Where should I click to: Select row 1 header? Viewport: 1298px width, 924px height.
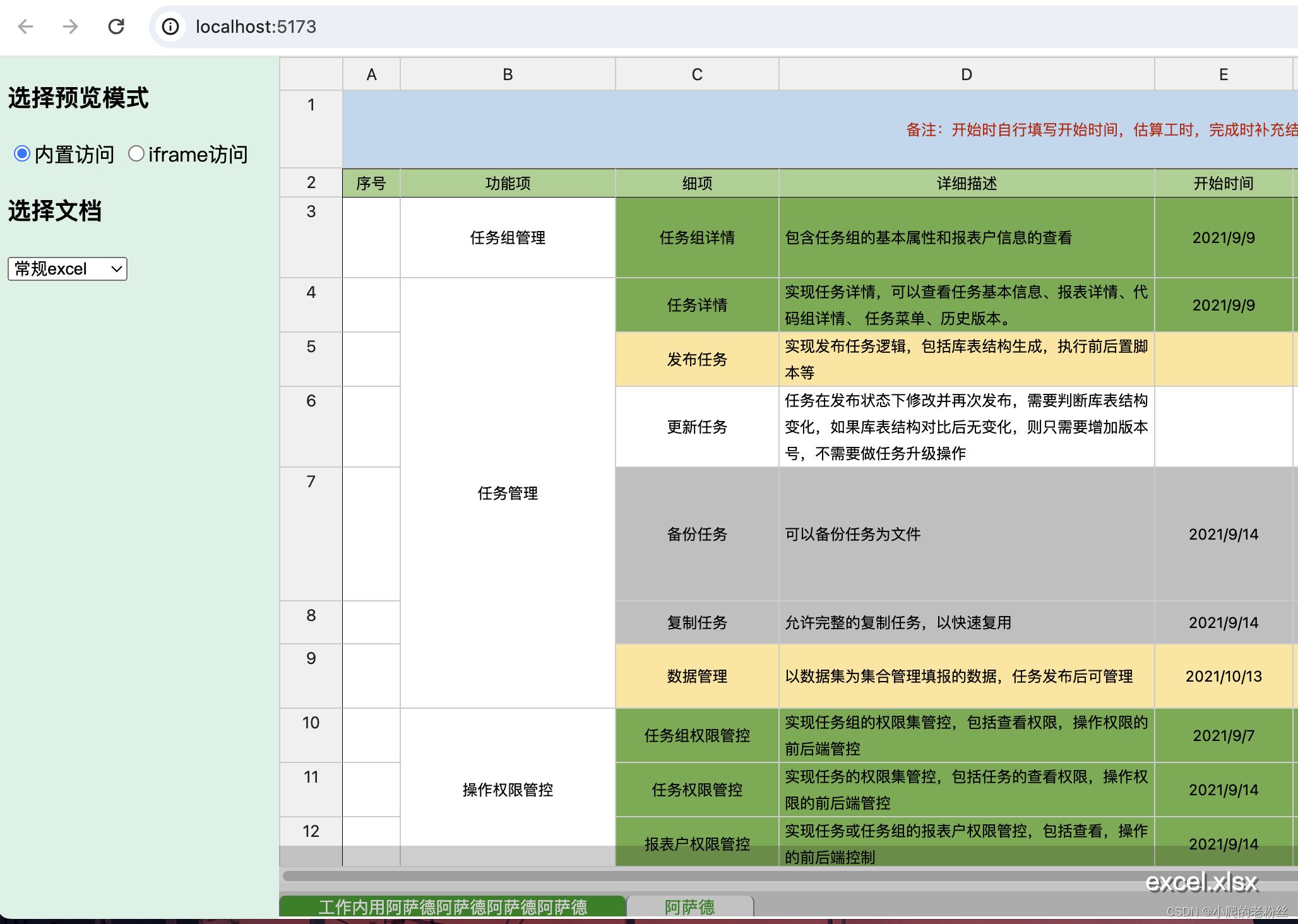(311, 129)
